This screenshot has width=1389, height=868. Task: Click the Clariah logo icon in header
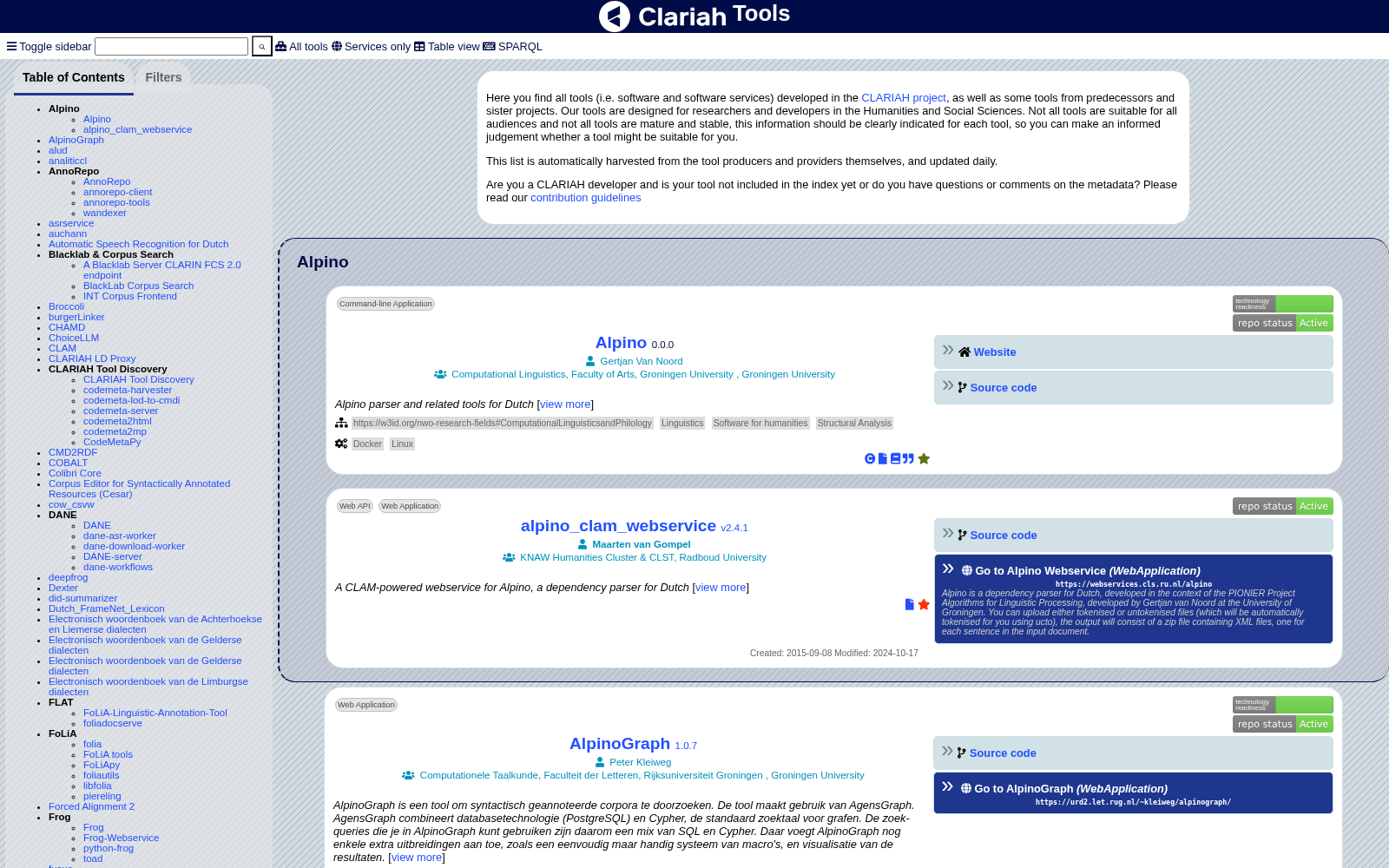tap(615, 16)
